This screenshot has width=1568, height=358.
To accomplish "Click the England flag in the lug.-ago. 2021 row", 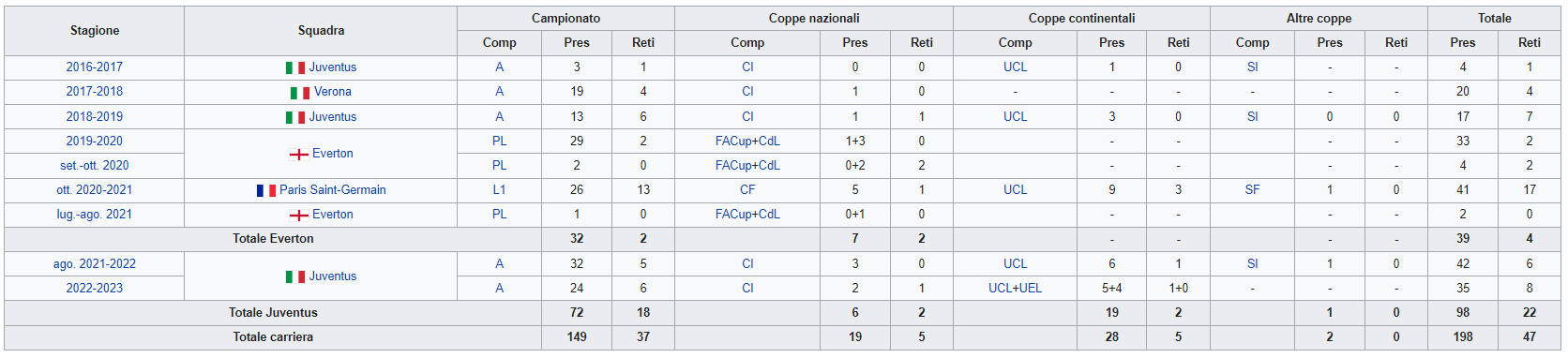I will (299, 216).
